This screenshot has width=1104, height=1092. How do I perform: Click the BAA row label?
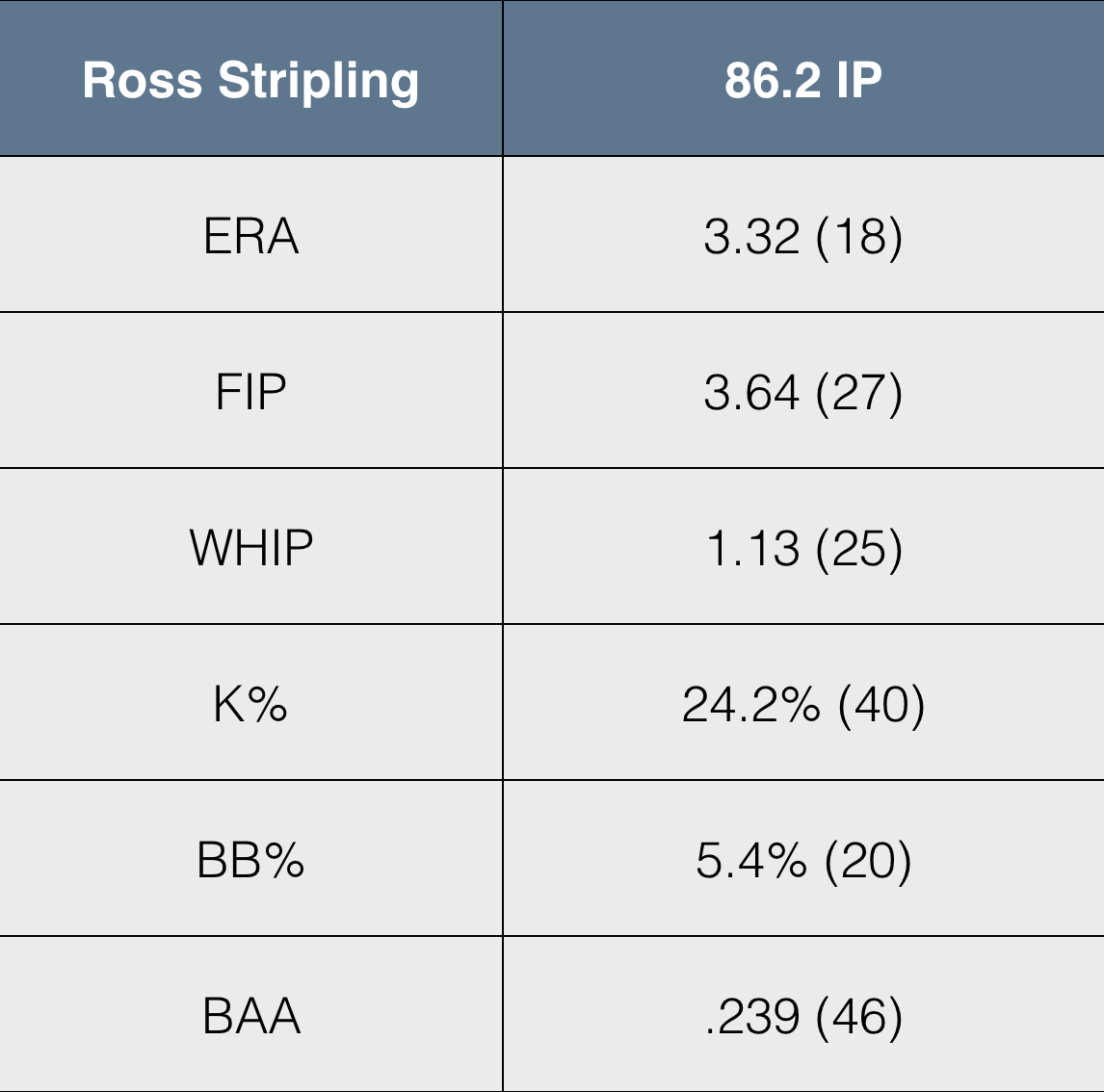pos(250,1016)
